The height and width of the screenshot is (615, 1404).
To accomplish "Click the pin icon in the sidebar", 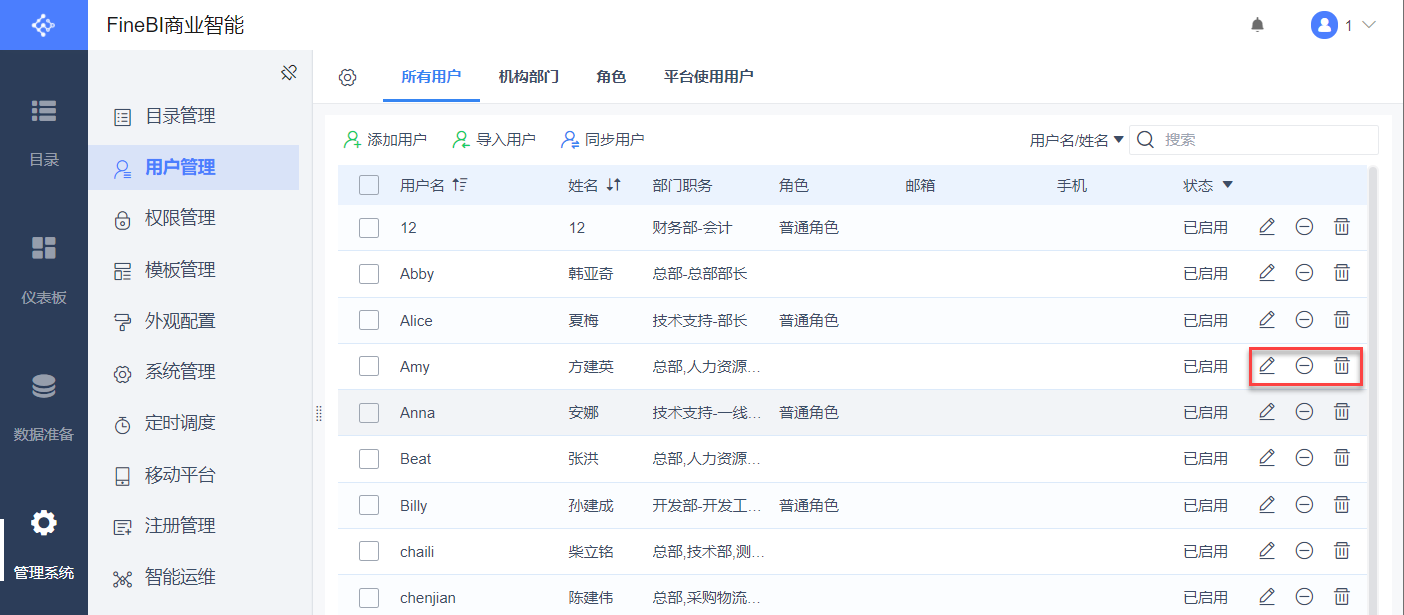I will [289, 73].
